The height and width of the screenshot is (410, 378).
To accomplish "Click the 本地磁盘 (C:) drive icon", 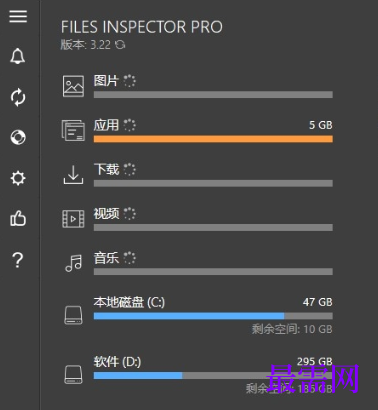I will pos(73,315).
